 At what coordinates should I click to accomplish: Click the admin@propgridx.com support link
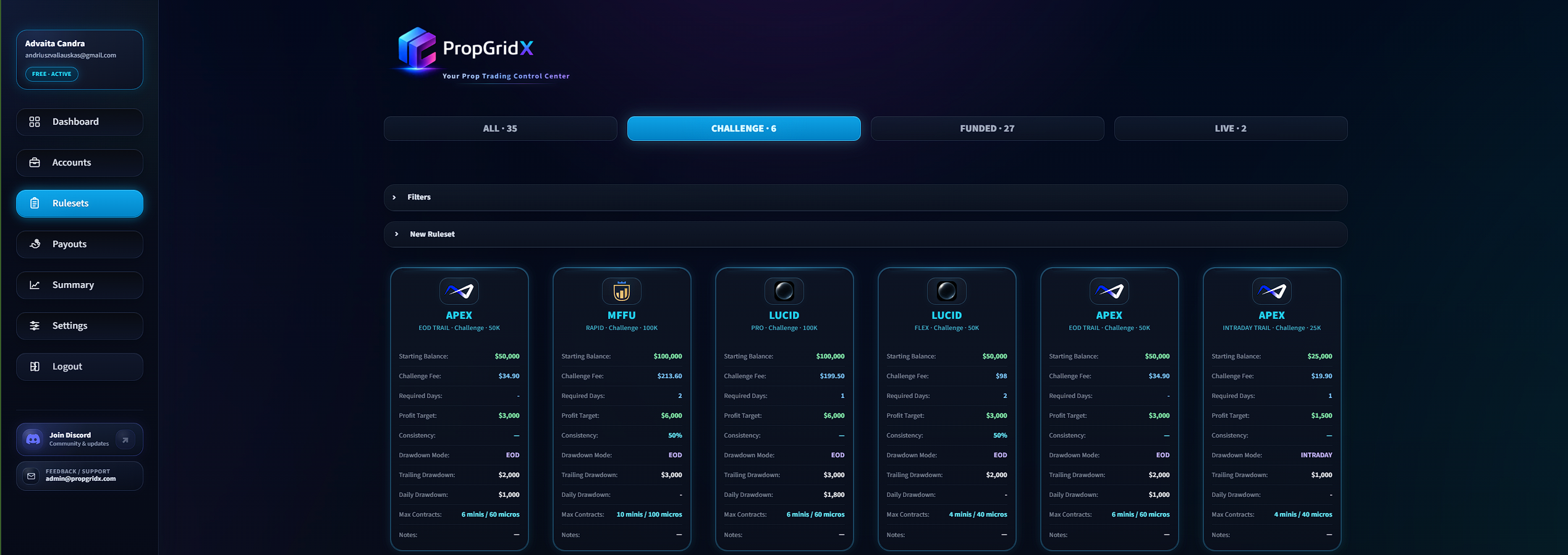click(x=80, y=479)
